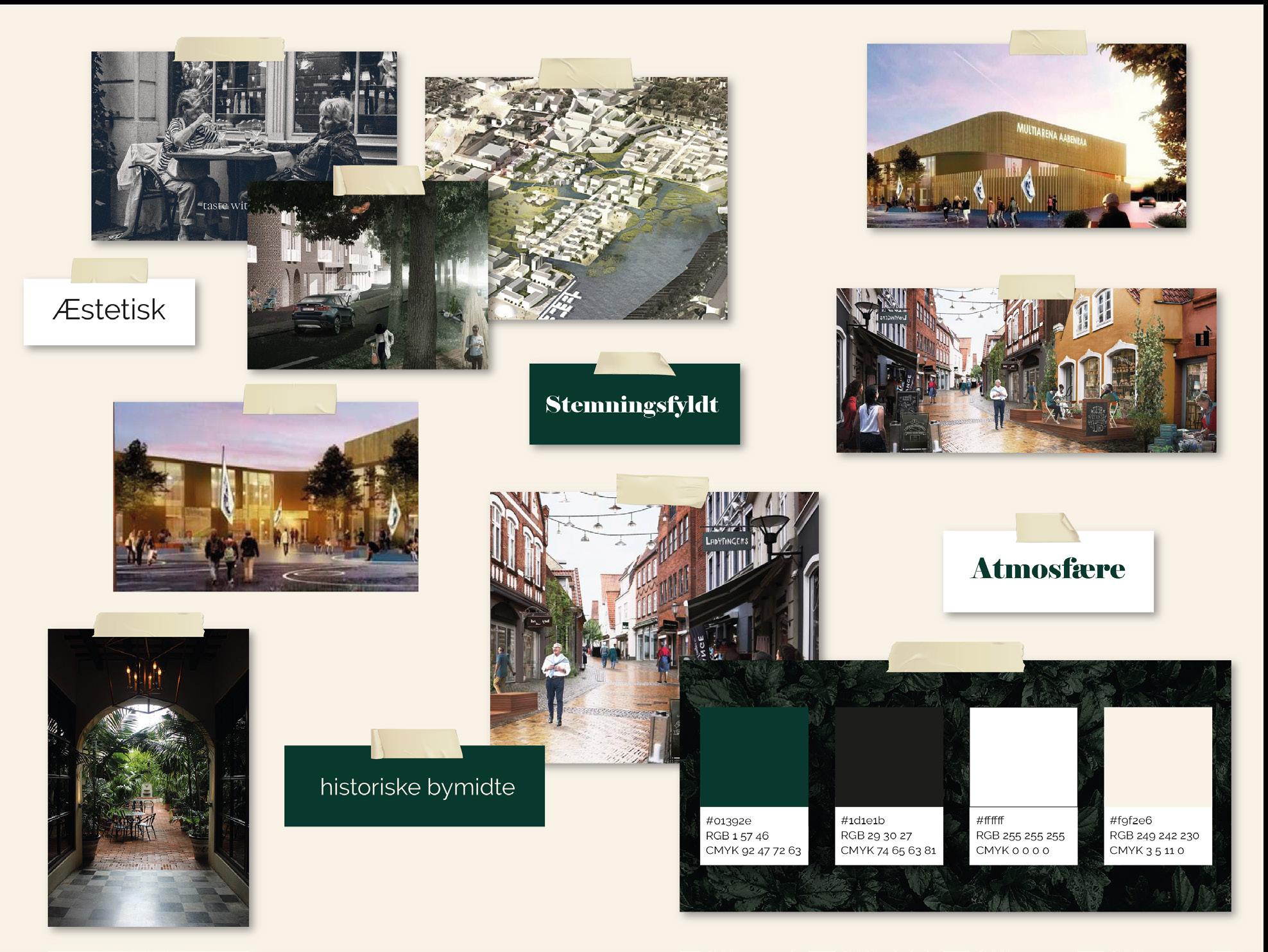Choose the cream #f9f2e6 color swatch
Image resolution: width=1268 pixels, height=952 pixels.
pos(1158,757)
